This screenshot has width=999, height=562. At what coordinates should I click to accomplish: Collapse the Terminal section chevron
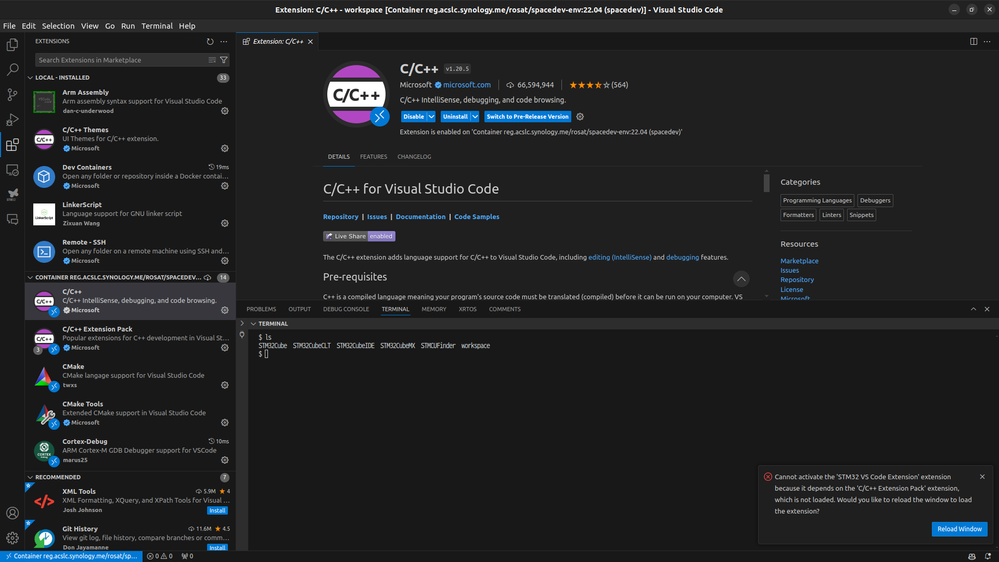[253, 324]
